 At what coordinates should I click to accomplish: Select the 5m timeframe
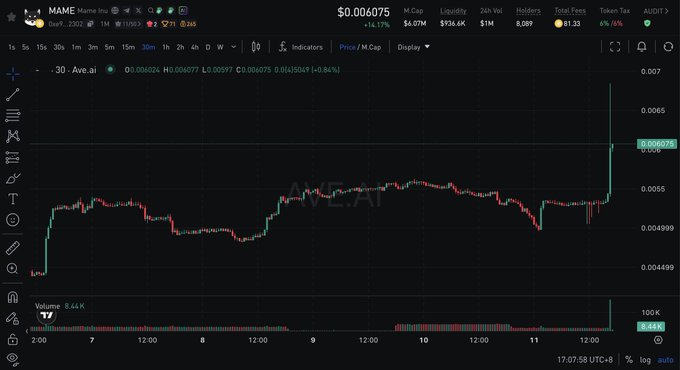(109, 47)
